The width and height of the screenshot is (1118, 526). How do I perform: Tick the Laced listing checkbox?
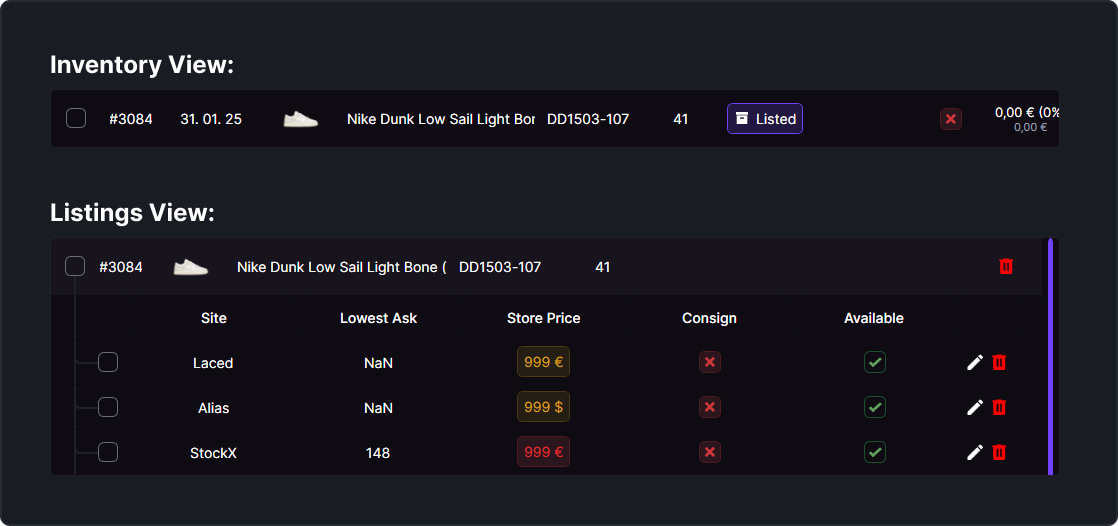click(108, 362)
